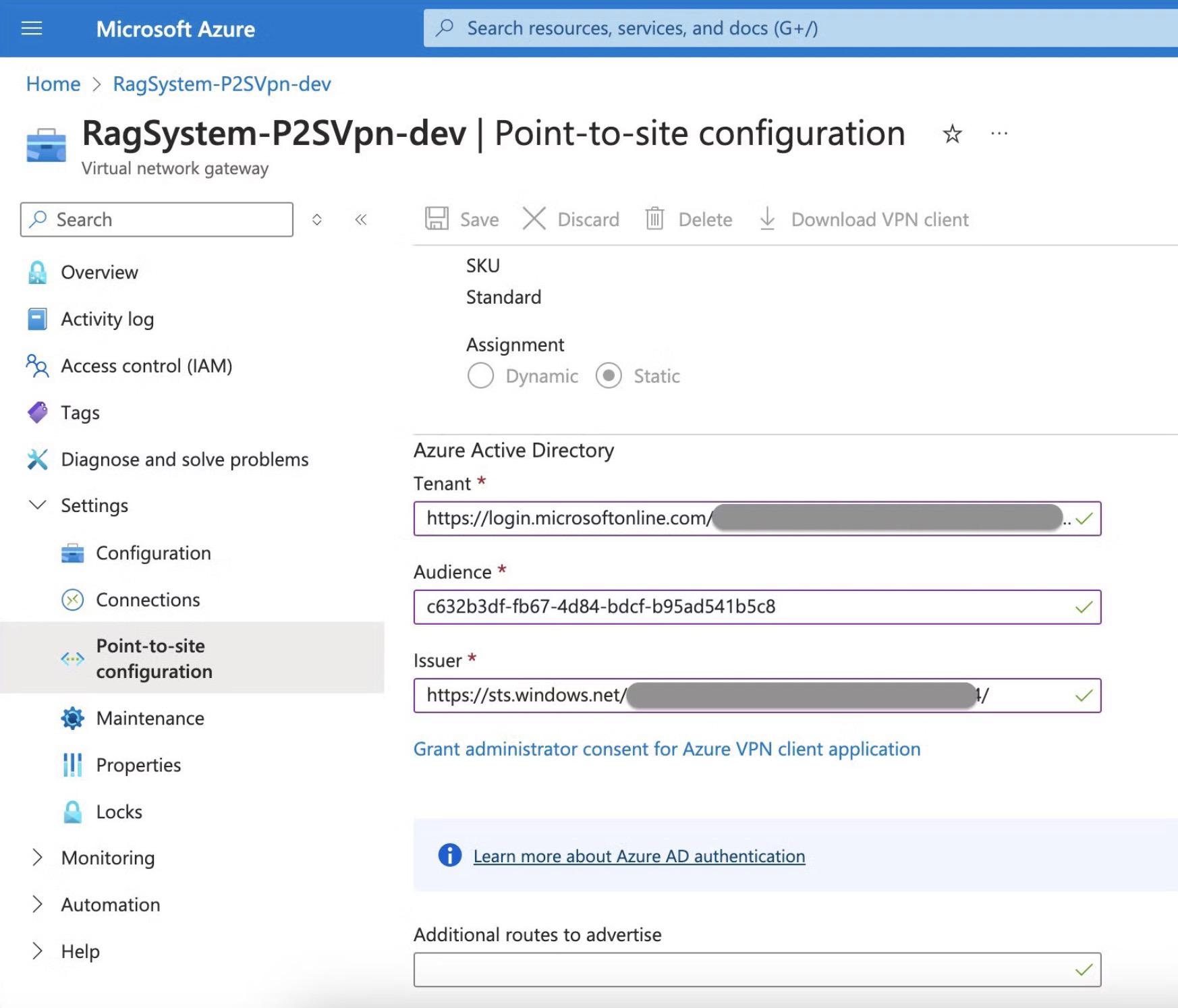Viewport: 1178px width, 1008px height.
Task: Click into the Audience field
Action: click(757, 607)
